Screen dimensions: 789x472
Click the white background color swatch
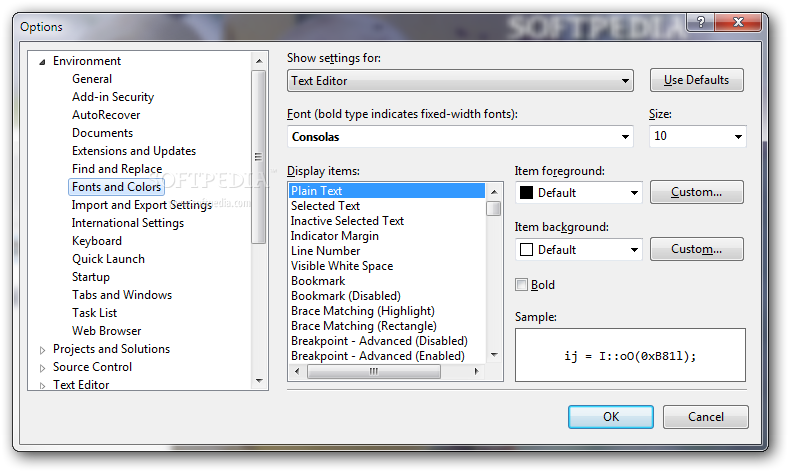pyautogui.click(x=526, y=250)
